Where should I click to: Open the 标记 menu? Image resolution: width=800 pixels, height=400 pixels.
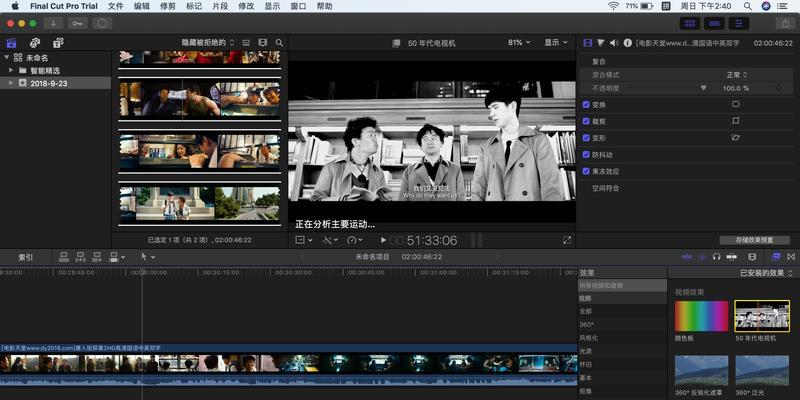point(194,6)
